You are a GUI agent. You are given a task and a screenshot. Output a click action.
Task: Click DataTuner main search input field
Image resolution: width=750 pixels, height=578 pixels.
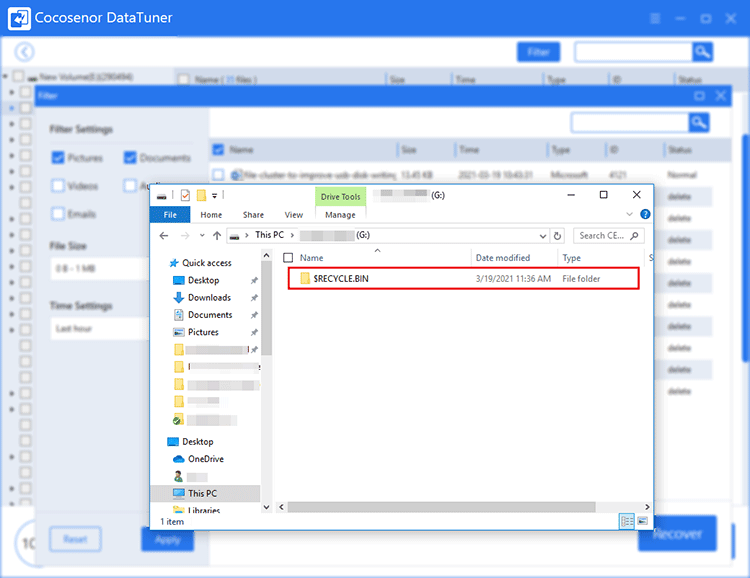tap(633, 52)
